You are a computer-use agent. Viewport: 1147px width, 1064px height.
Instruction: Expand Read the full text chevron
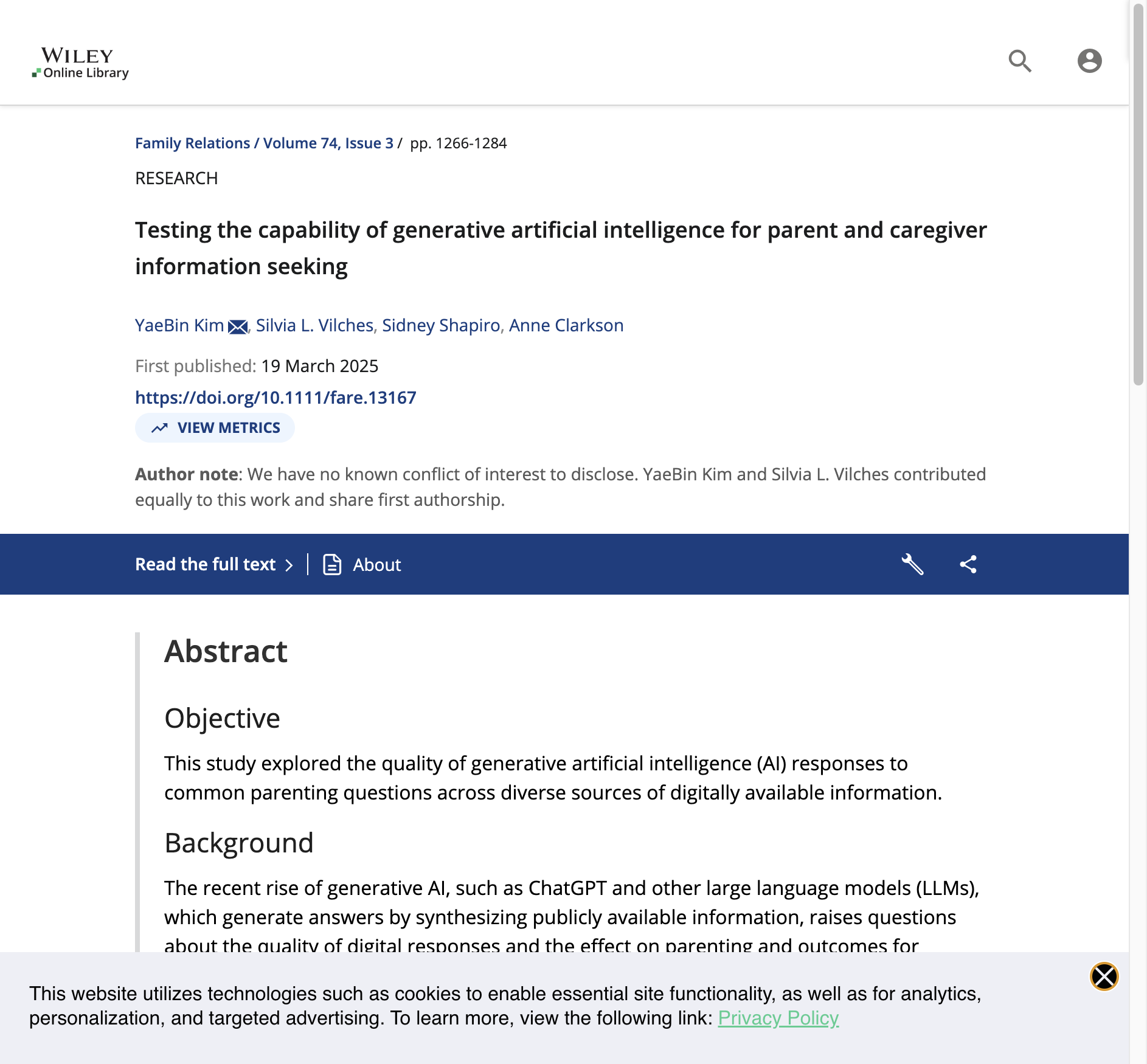pyautogui.click(x=290, y=564)
